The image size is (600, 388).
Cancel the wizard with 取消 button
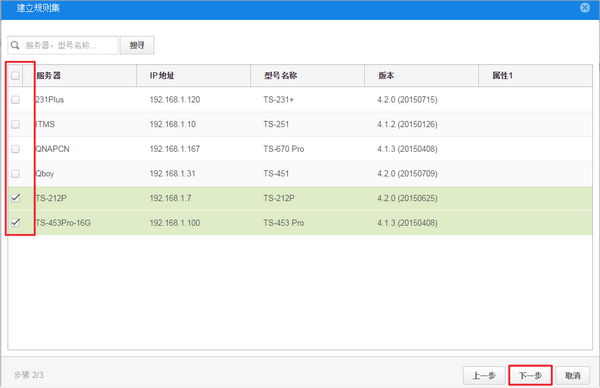pyautogui.click(x=572, y=375)
